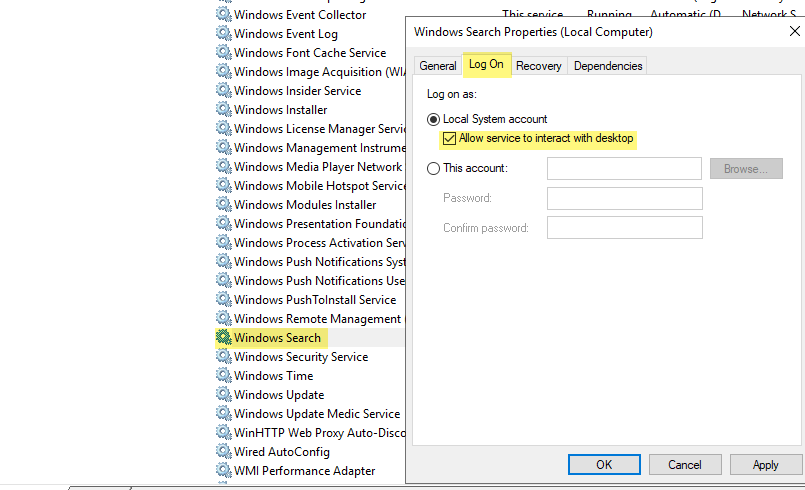Click the gear icon beside Windows Modules Installer
The height and width of the screenshot is (490, 805).
[223, 204]
